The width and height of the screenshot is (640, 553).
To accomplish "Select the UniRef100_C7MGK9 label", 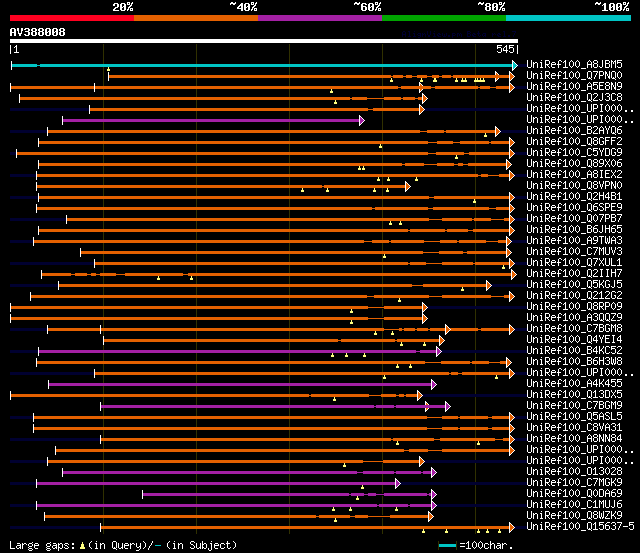I will (574, 483).
